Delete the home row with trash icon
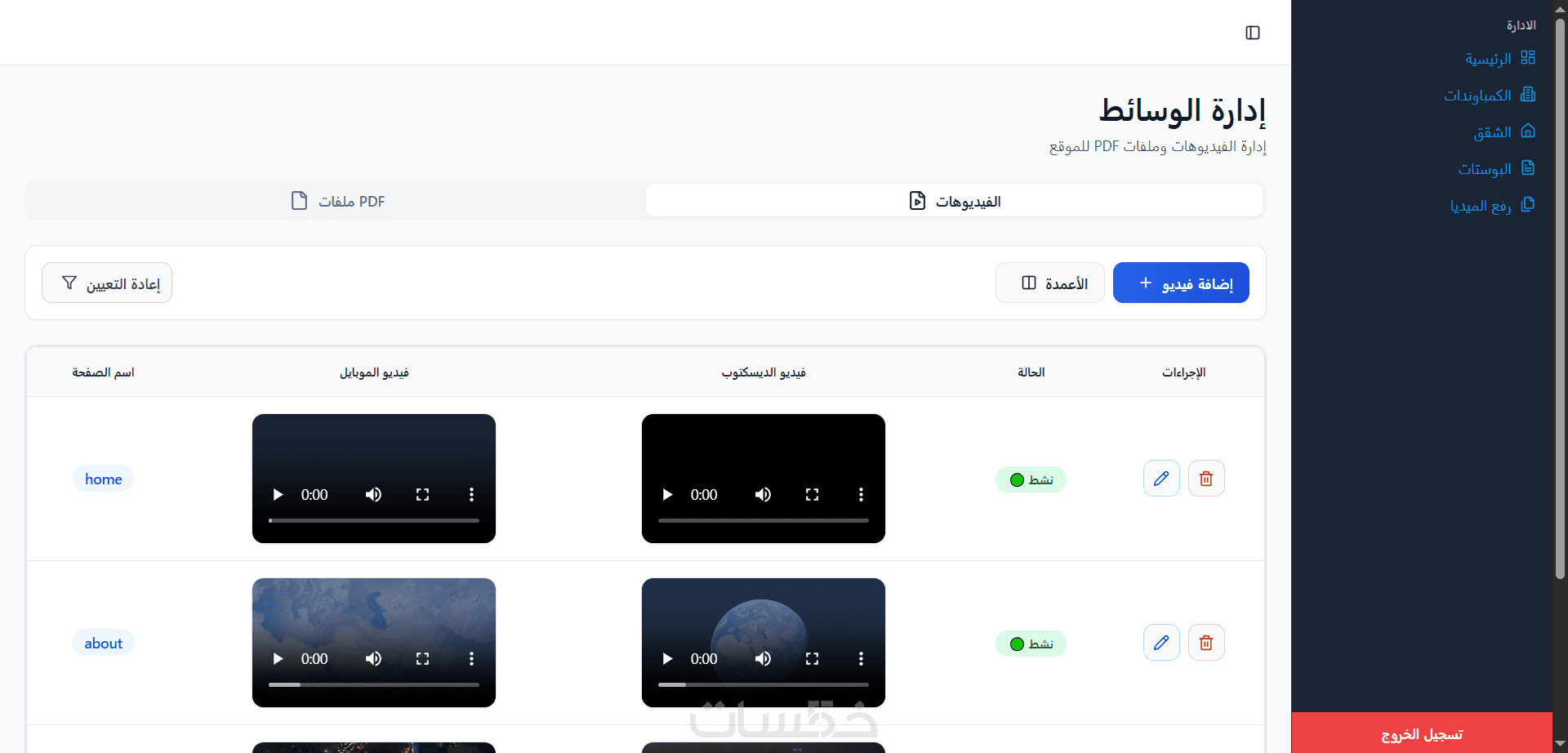This screenshot has width=1568, height=753. 1206,479
